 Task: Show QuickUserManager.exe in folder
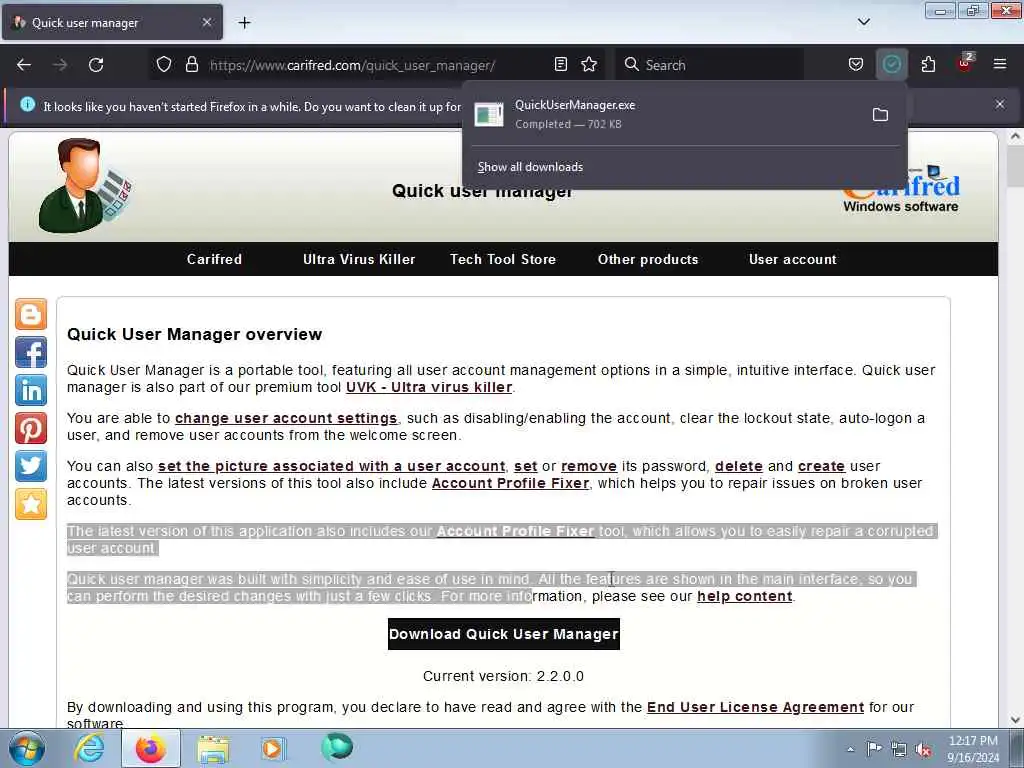tap(880, 115)
